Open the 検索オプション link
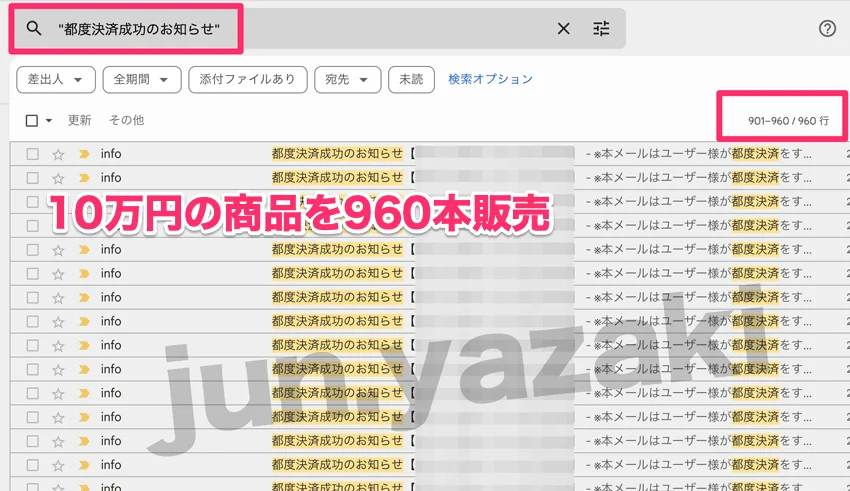The image size is (850, 491). [x=491, y=79]
